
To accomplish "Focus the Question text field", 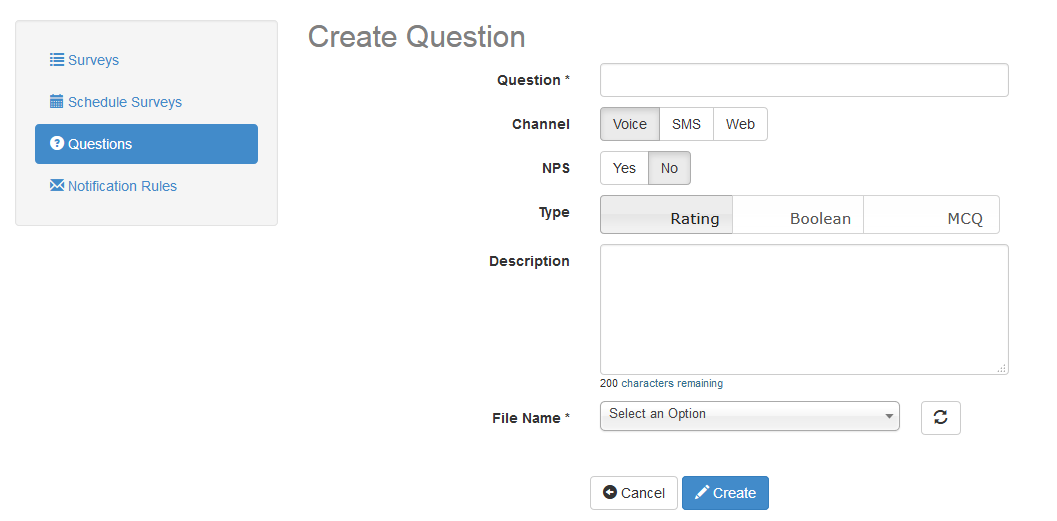I will tap(804, 80).
